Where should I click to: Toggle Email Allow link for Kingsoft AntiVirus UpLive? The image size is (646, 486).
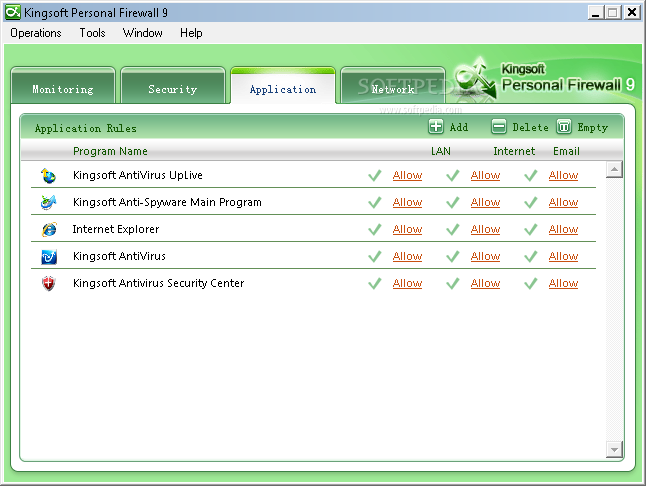[x=563, y=175]
